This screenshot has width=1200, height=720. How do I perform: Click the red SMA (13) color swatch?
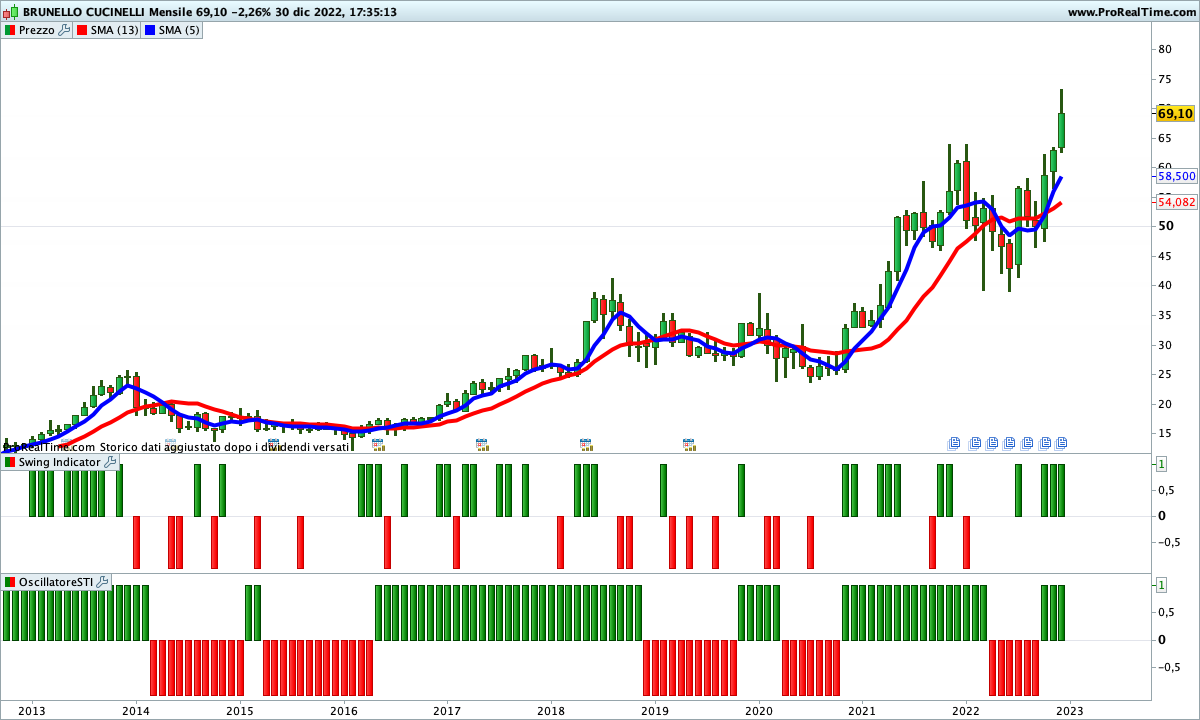pos(80,30)
